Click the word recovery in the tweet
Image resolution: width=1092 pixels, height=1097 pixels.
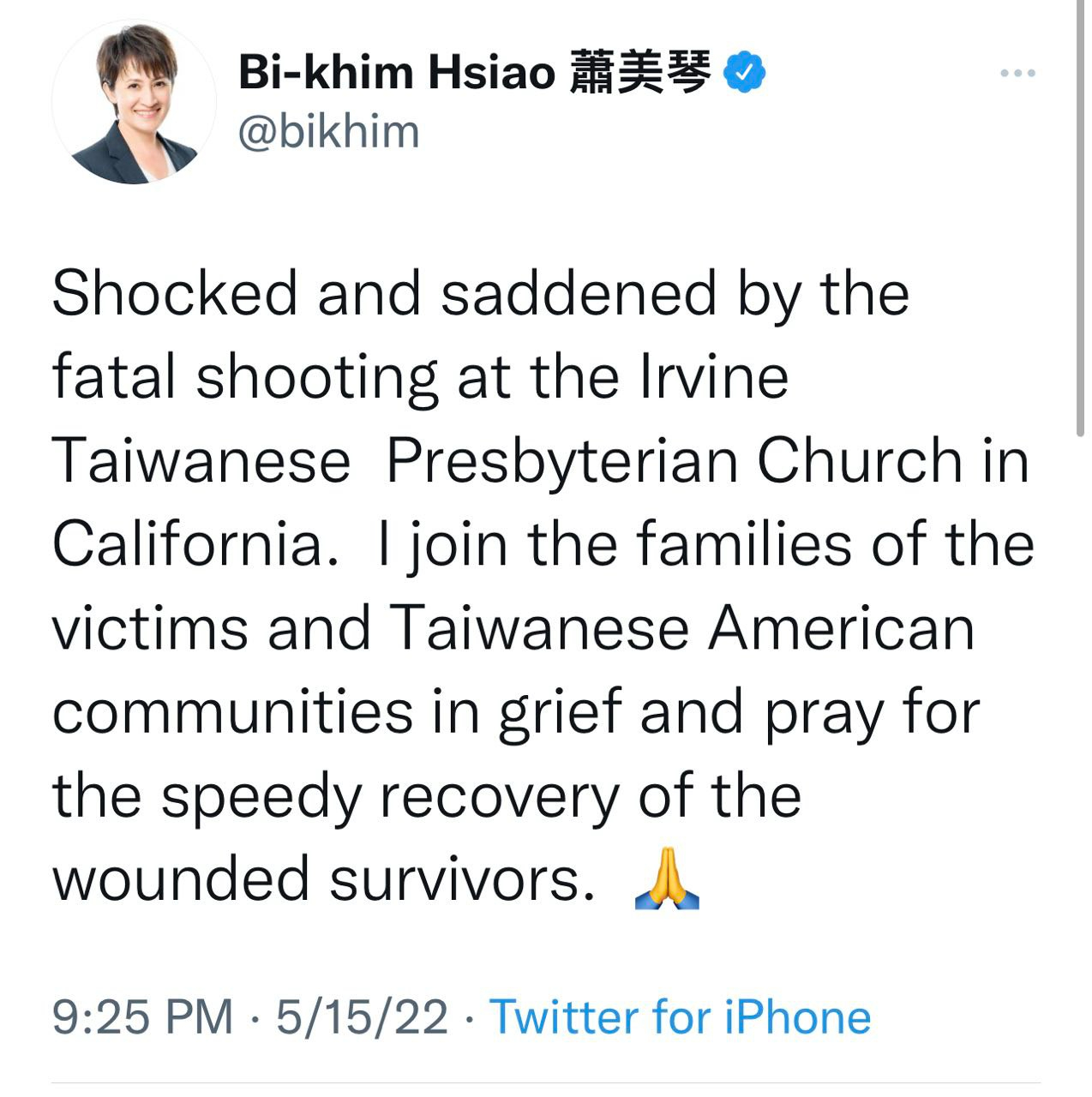(x=498, y=797)
